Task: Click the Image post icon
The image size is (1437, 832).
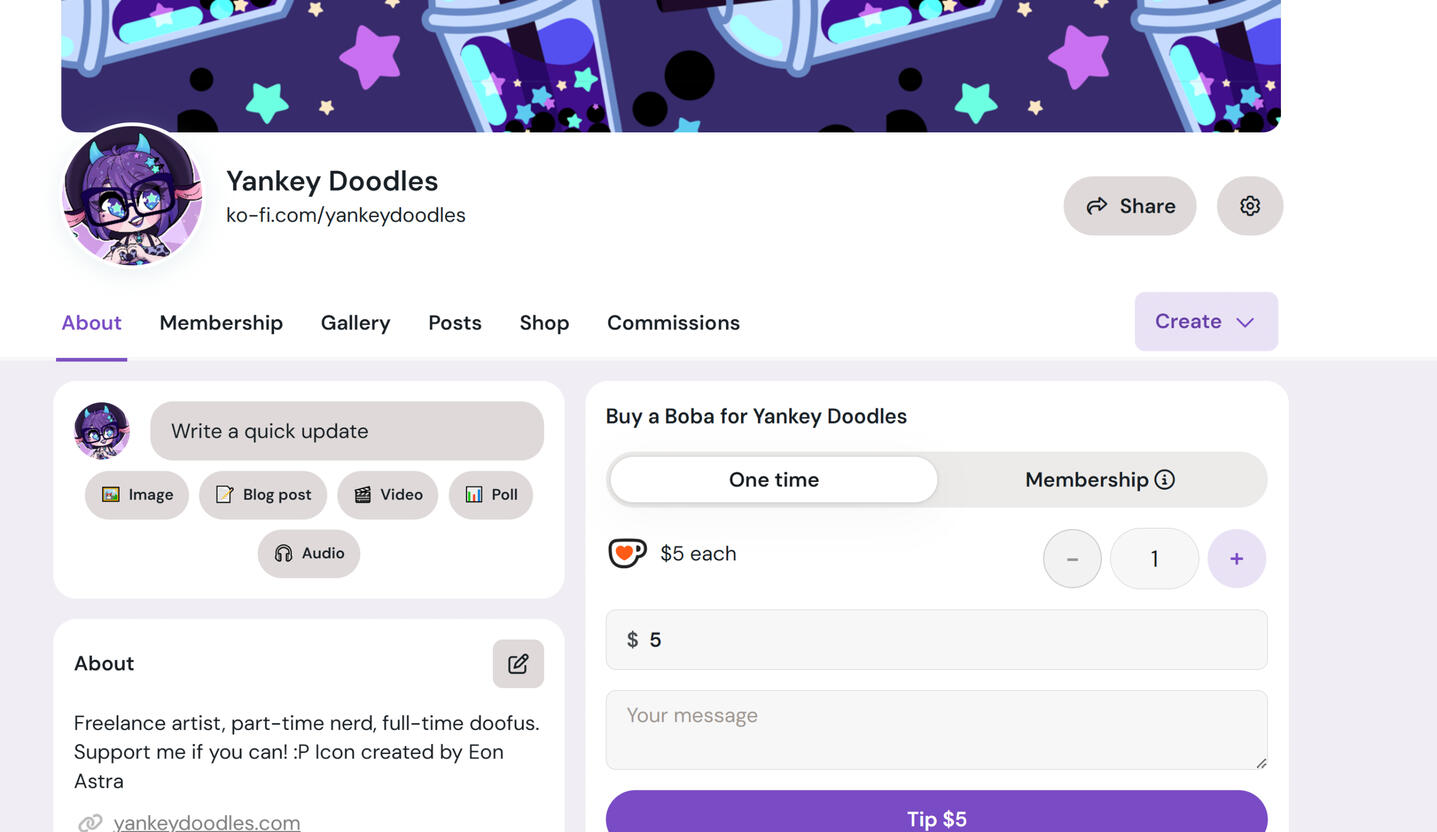Action: pyautogui.click(x=112, y=494)
